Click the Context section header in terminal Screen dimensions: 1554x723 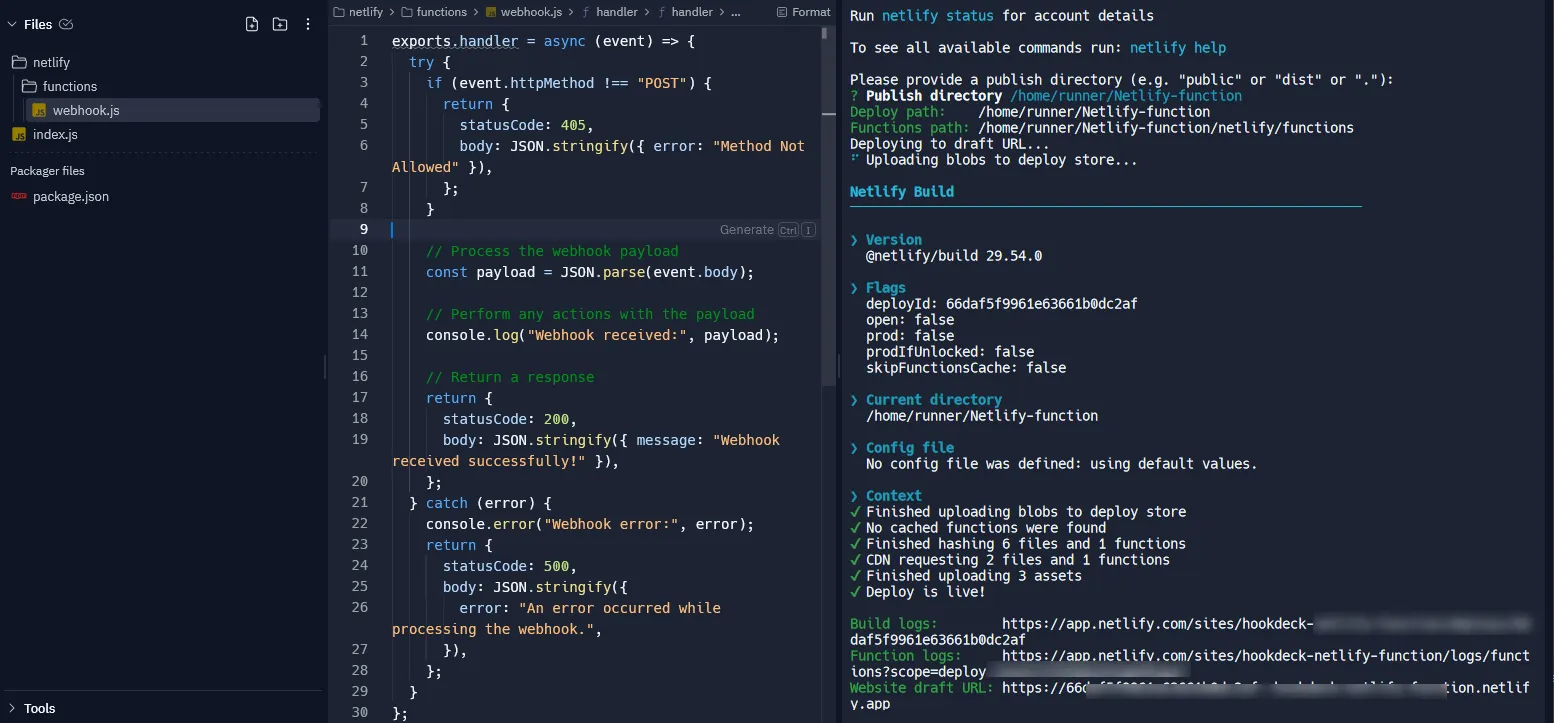[x=894, y=496]
